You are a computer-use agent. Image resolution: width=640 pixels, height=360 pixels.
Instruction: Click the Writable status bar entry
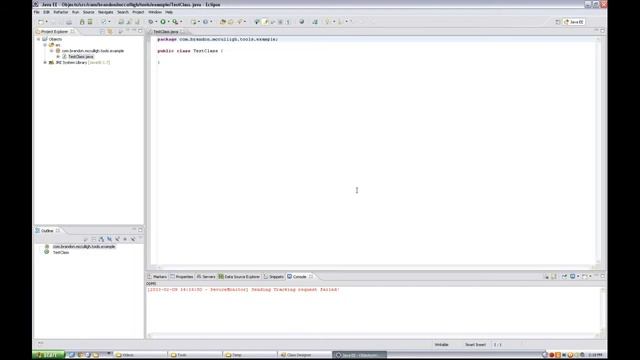[442, 345]
